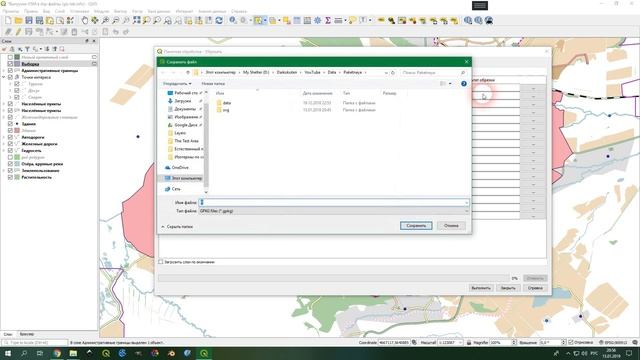Image resolution: width=640 pixels, height=360 pixels.
Task: Open Chrome from the Windows taskbar
Action: point(57,353)
